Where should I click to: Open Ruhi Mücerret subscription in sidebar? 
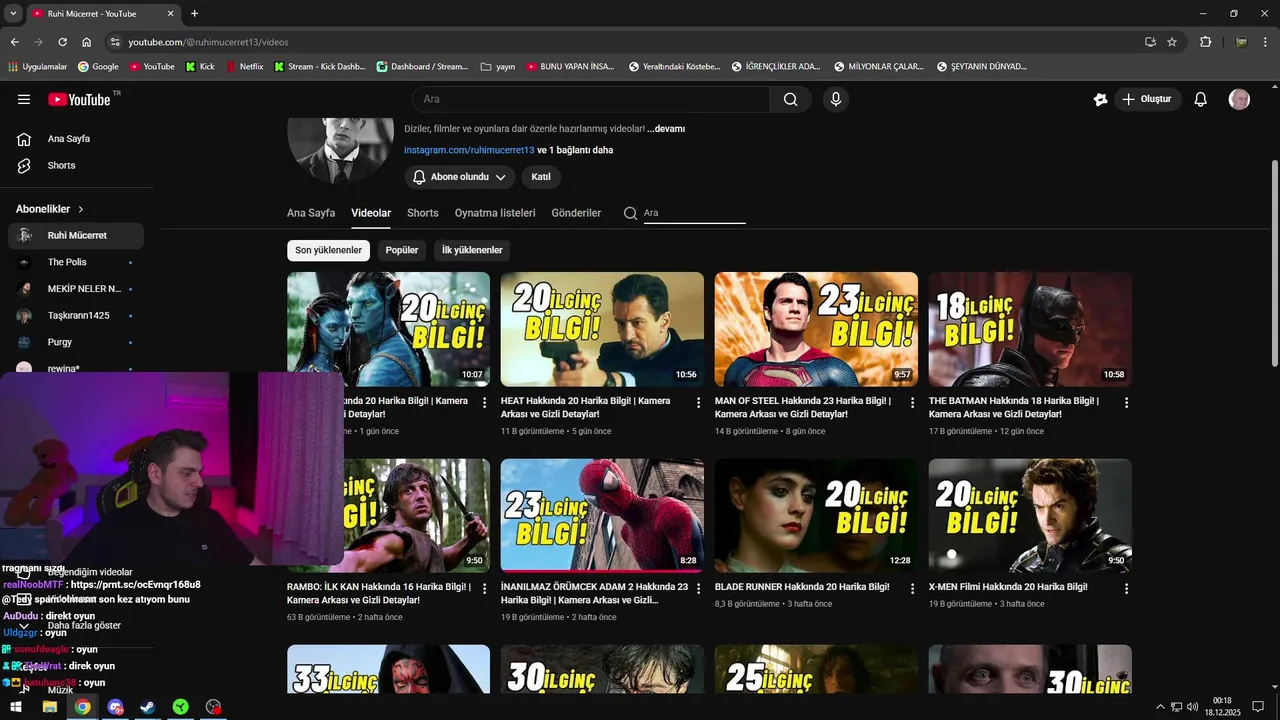(x=76, y=236)
